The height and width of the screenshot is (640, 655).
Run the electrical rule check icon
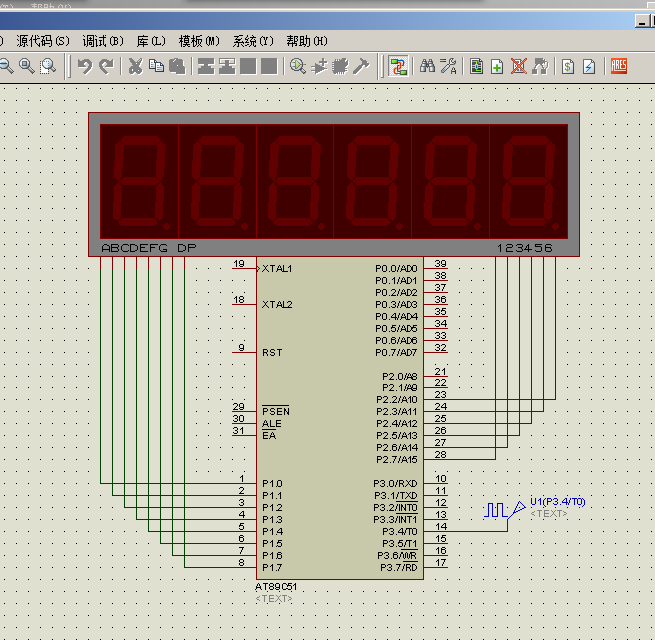point(589,66)
